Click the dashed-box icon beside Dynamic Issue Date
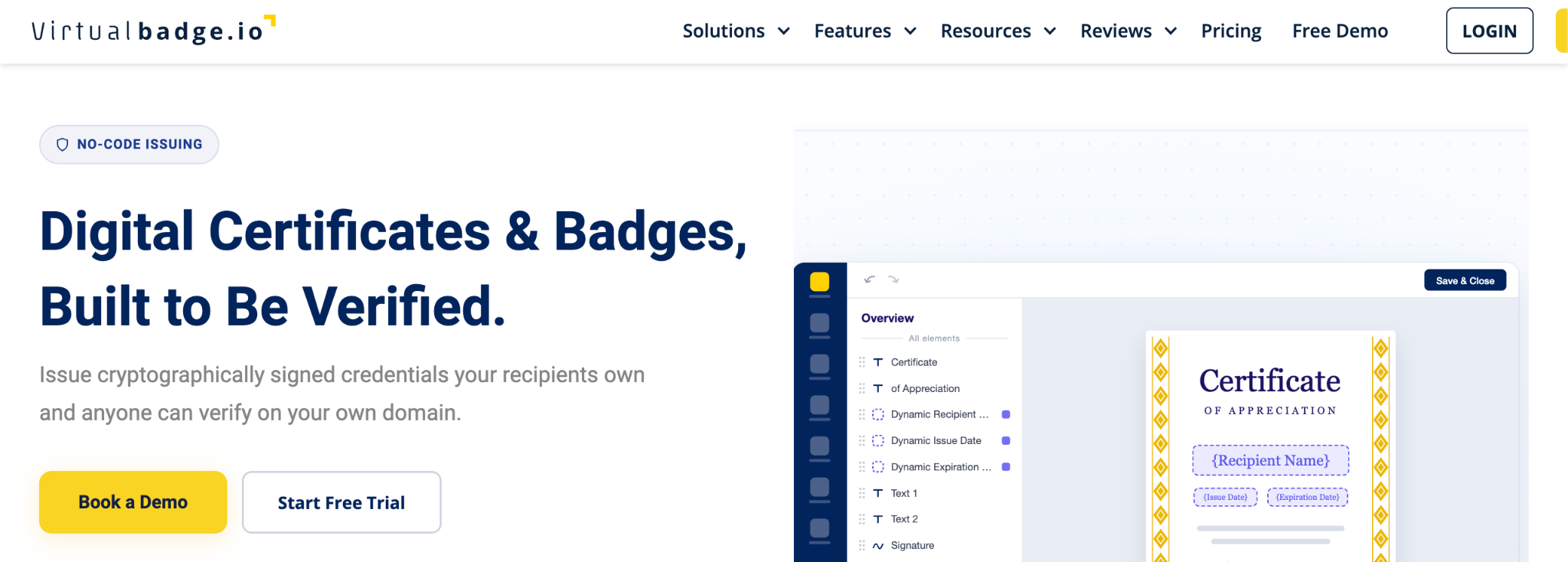The height and width of the screenshot is (562, 1568). (878, 440)
